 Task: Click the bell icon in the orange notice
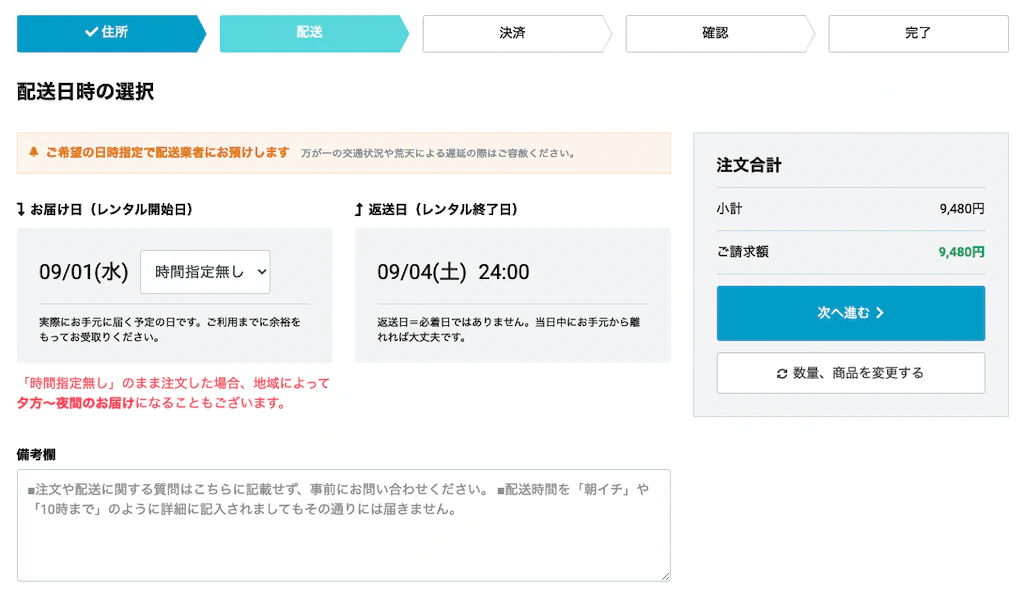(34, 153)
